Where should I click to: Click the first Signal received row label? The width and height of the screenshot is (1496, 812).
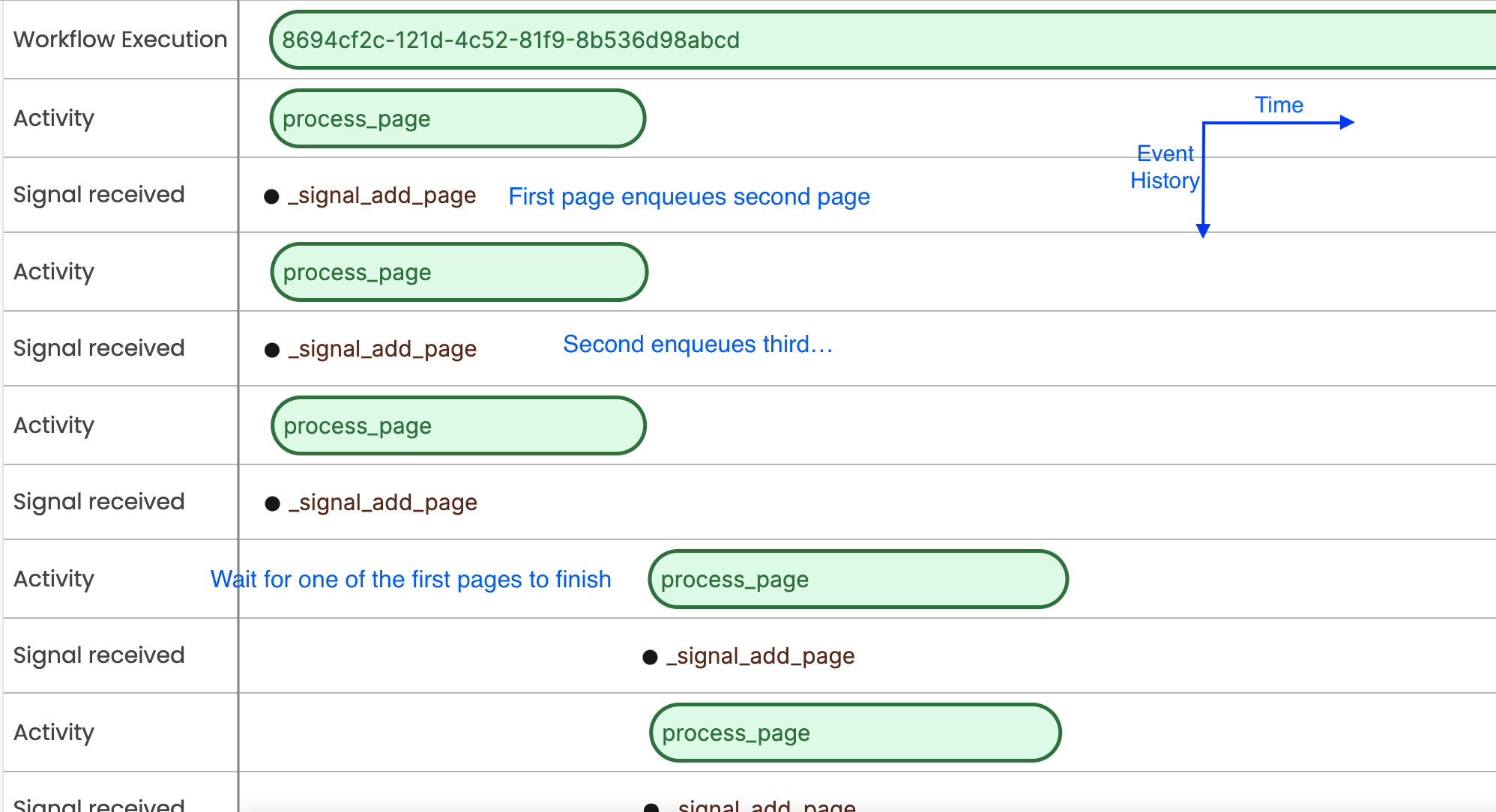[x=99, y=195]
